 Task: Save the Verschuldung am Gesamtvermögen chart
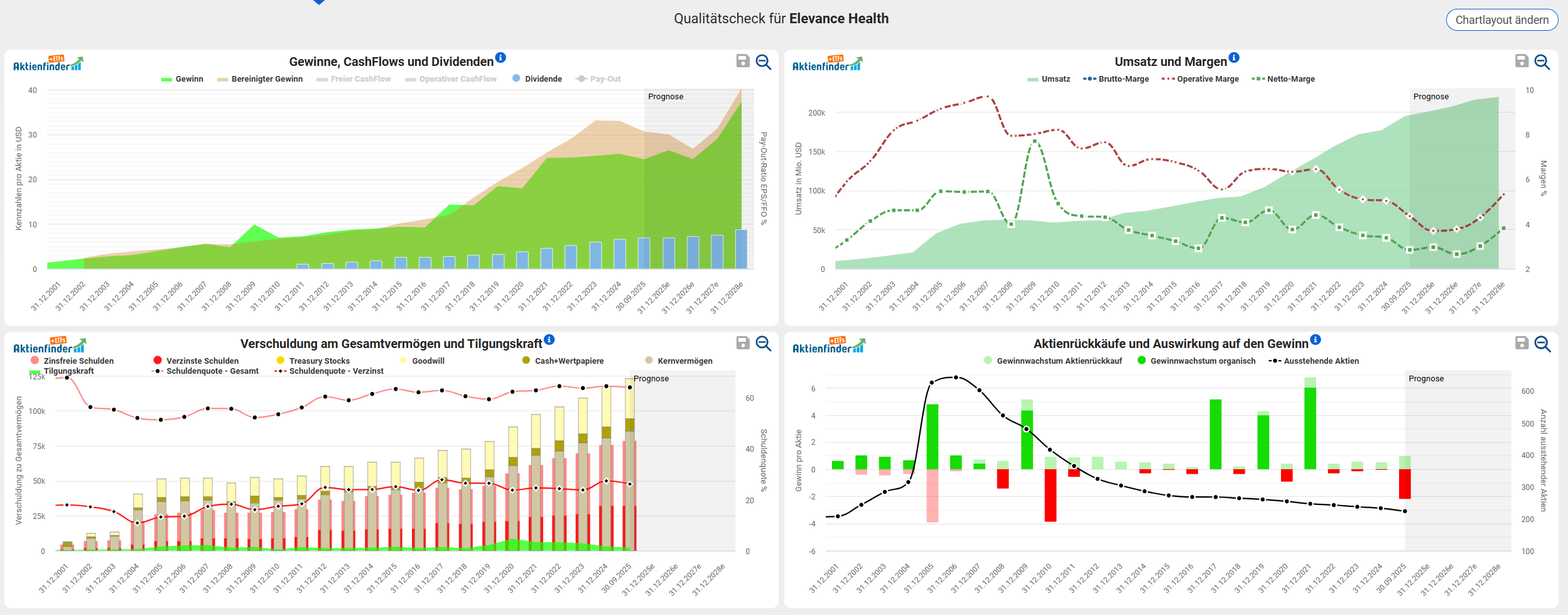[743, 343]
